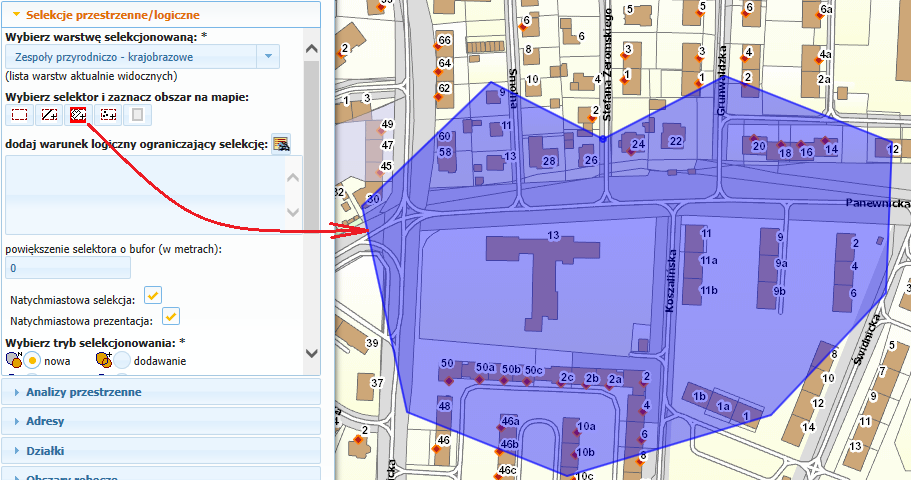Select the 'nowa' radio button
The image size is (911, 480).
click(32, 360)
